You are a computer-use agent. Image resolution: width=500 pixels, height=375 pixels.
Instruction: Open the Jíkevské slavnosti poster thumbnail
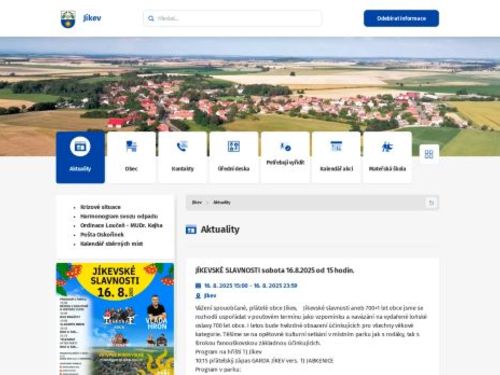pyautogui.click(x=115, y=319)
